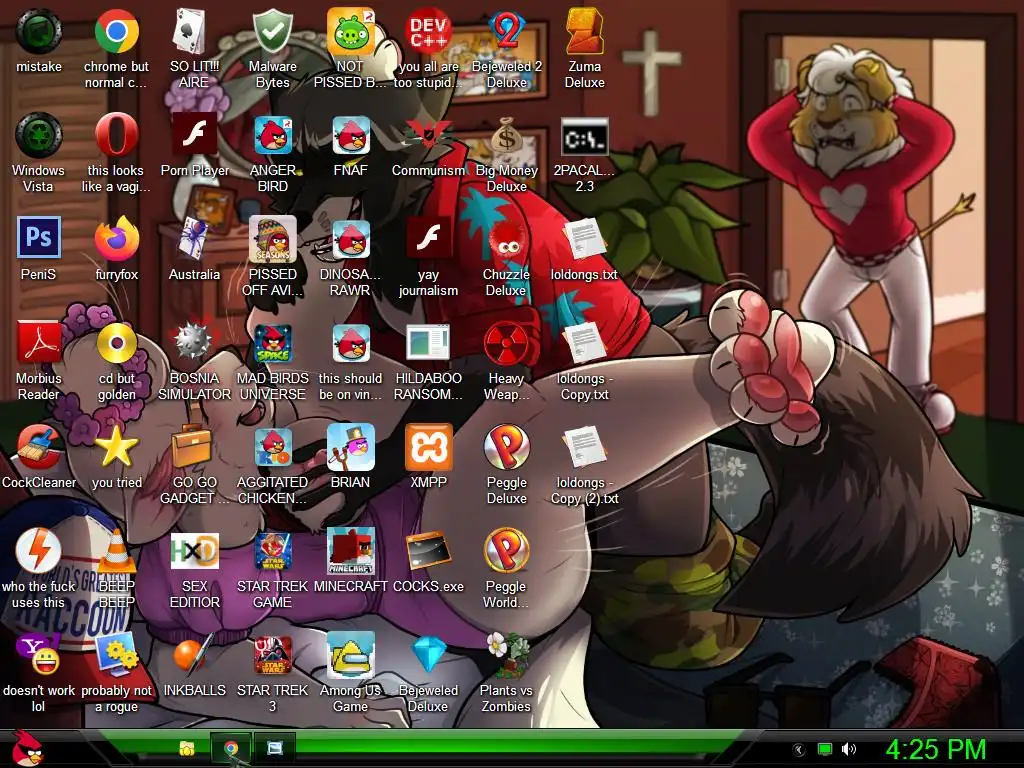Launch the furryfox Firefox icon
The image size is (1024, 768).
[116, 239]
